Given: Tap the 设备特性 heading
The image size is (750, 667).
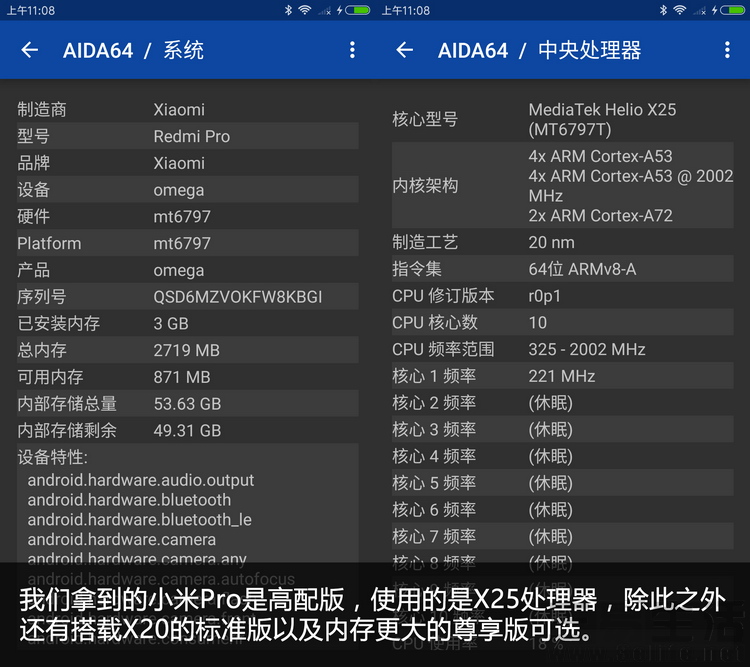Looking at the screenshot, I should click(53, 457).
